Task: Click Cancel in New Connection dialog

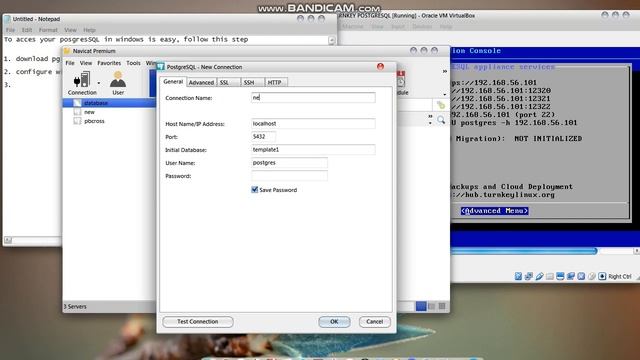Action: (375, 322)
